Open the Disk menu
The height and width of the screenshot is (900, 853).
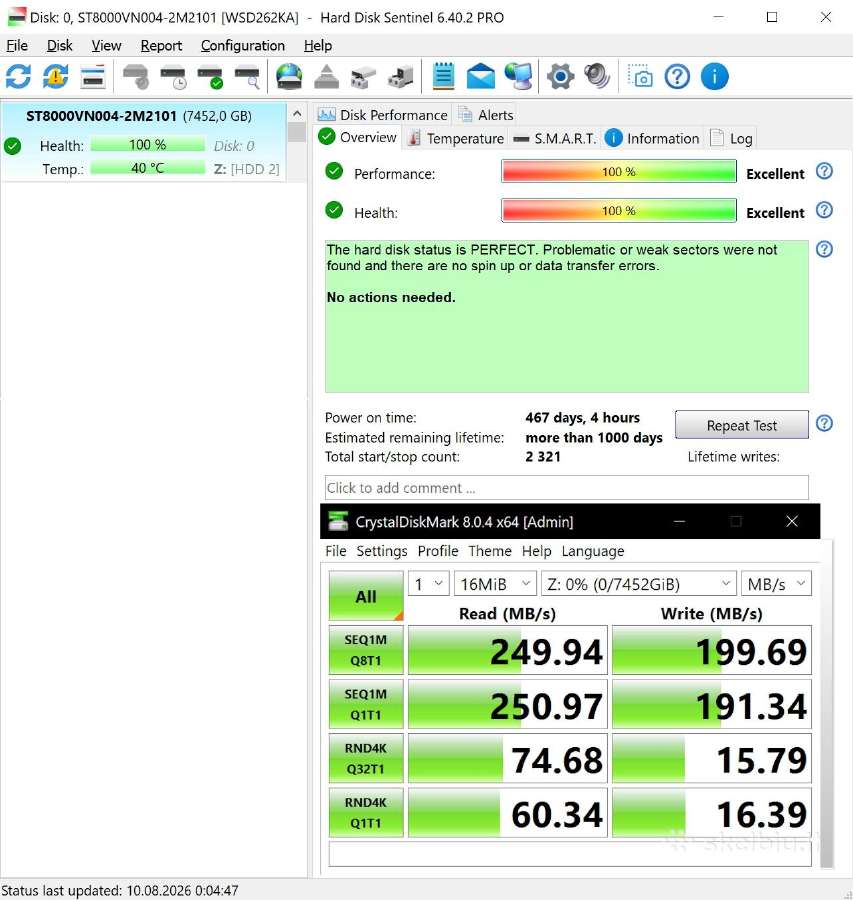tap(60, 45)
